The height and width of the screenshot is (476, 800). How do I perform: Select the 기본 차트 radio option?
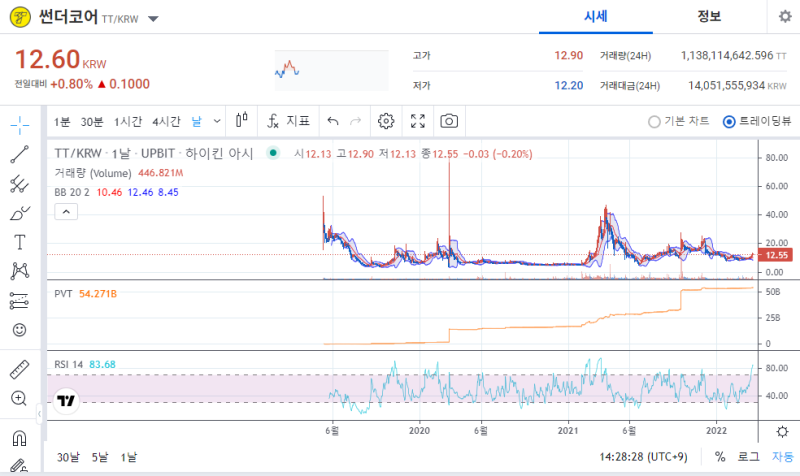tap(679, 121)
